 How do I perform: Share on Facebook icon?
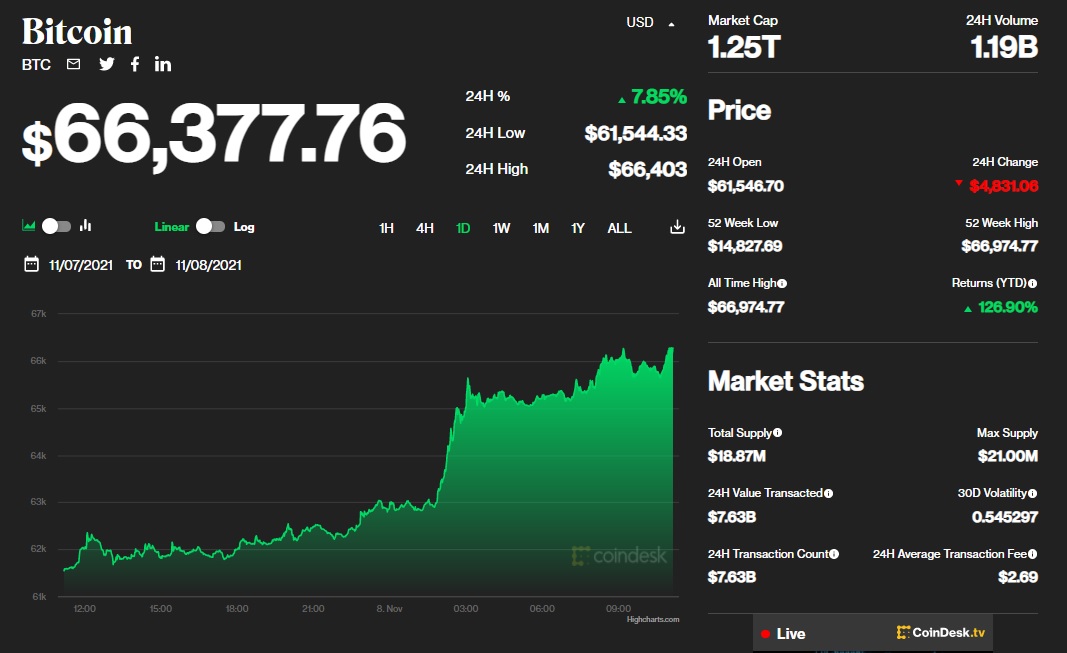coord(135,64)
